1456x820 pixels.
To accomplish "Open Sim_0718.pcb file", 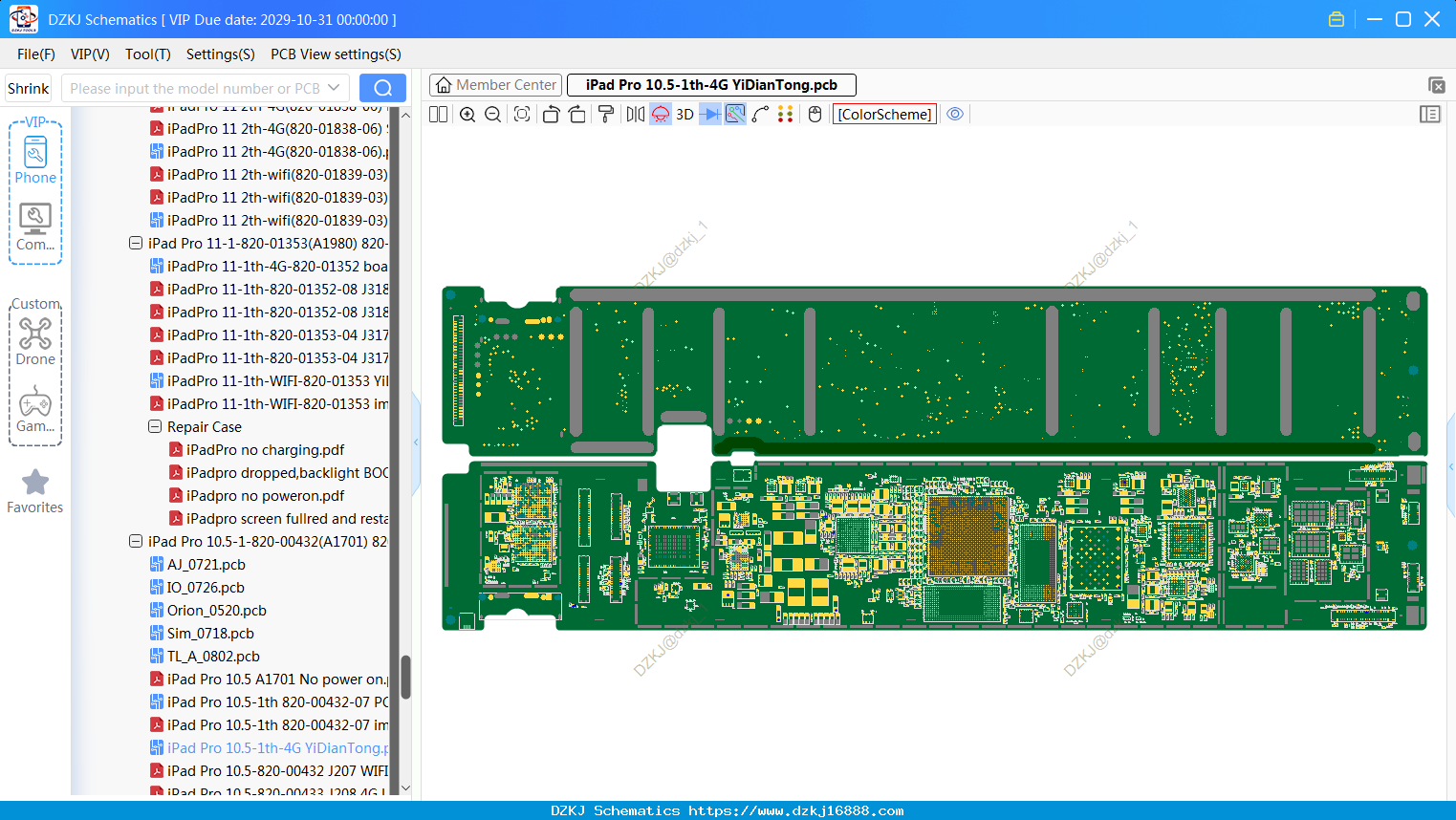I will (x=202, y=634).
